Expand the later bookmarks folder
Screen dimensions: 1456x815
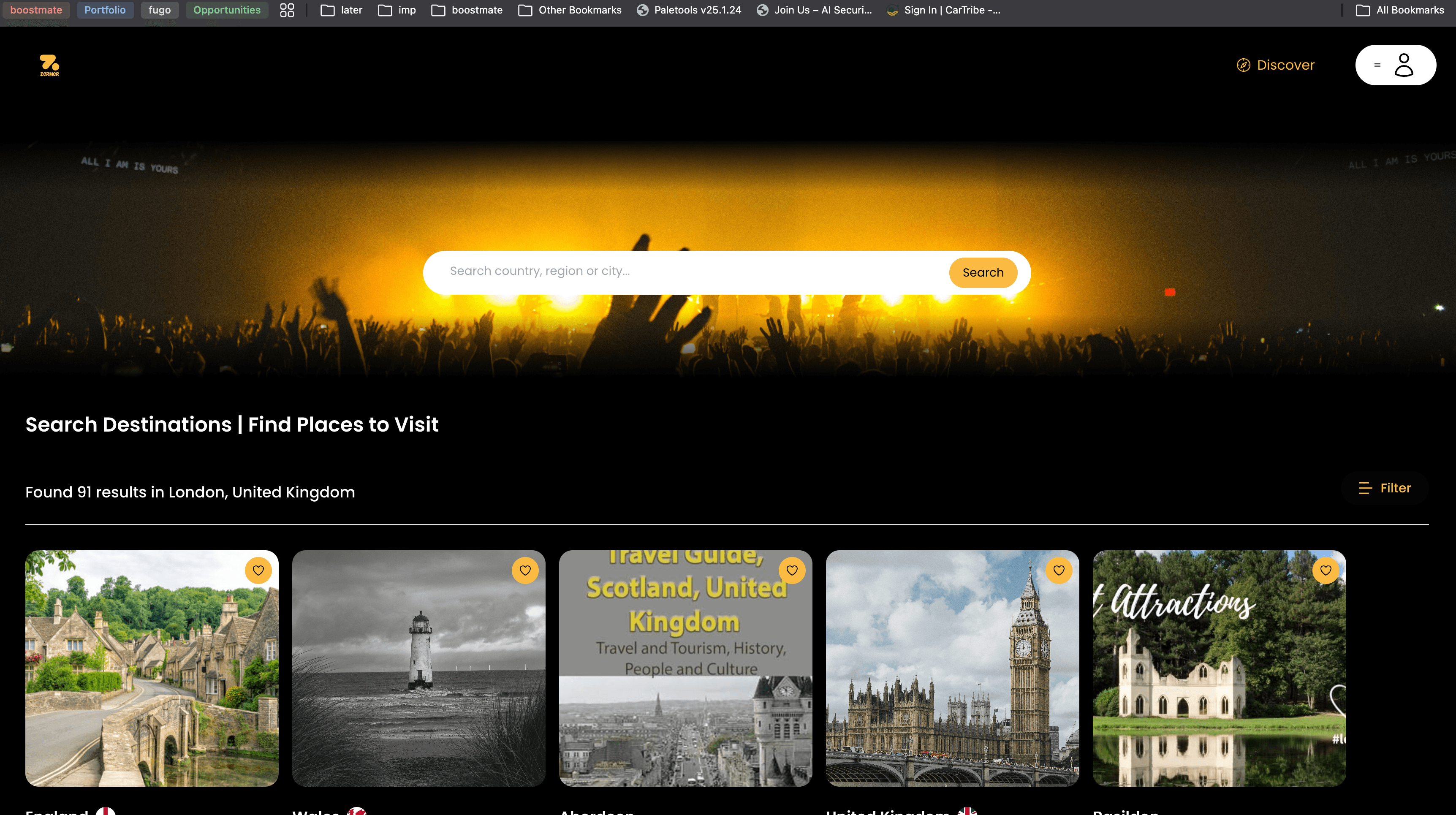(x=341, y=10)
